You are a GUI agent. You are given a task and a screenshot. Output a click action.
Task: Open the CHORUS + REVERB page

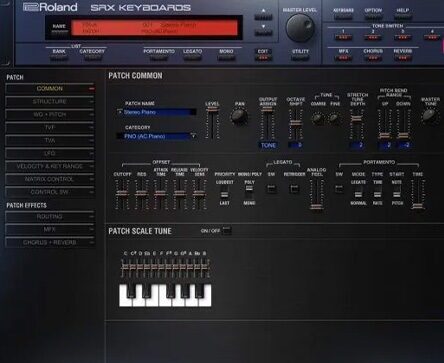click(x=50, y=243)
